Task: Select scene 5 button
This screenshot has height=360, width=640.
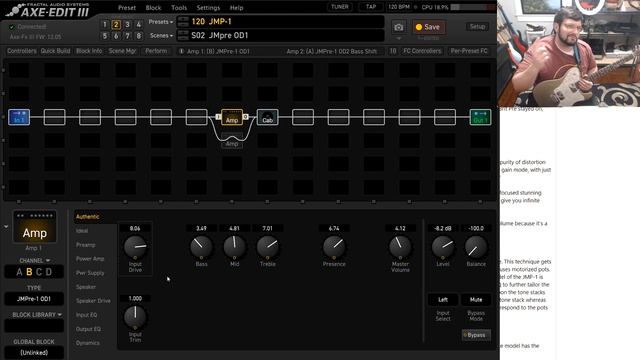Action: (104, 36)
